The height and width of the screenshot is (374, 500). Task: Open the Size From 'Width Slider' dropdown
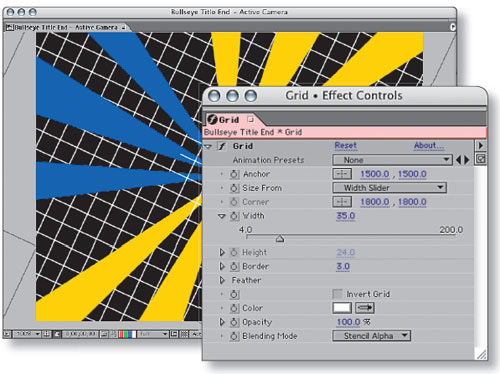click(x=389, y=188)
